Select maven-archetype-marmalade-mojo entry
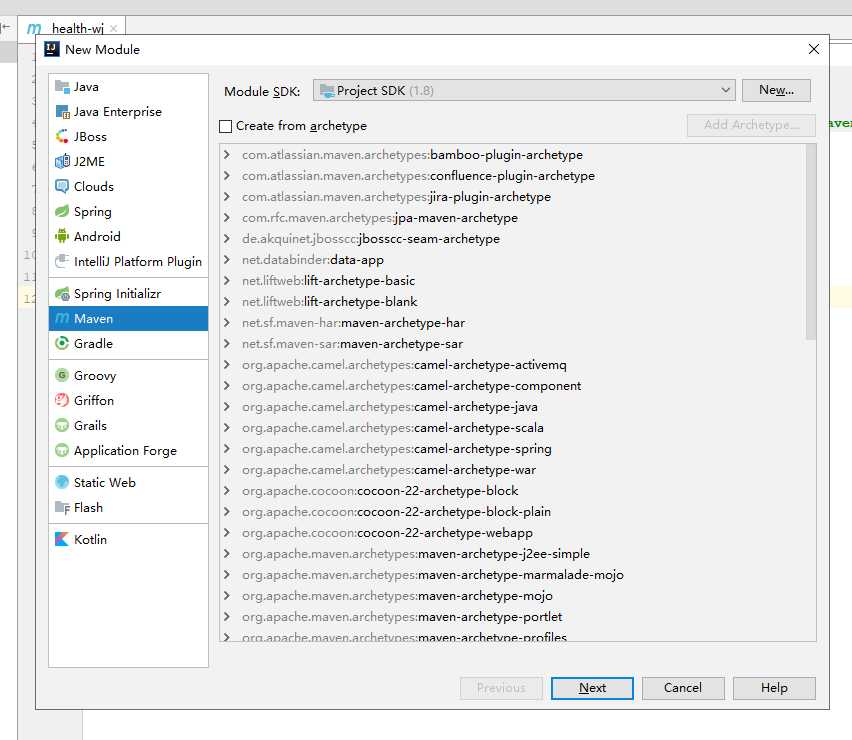The height and width of the screenshot is (740, 852). tap(433, 575)
